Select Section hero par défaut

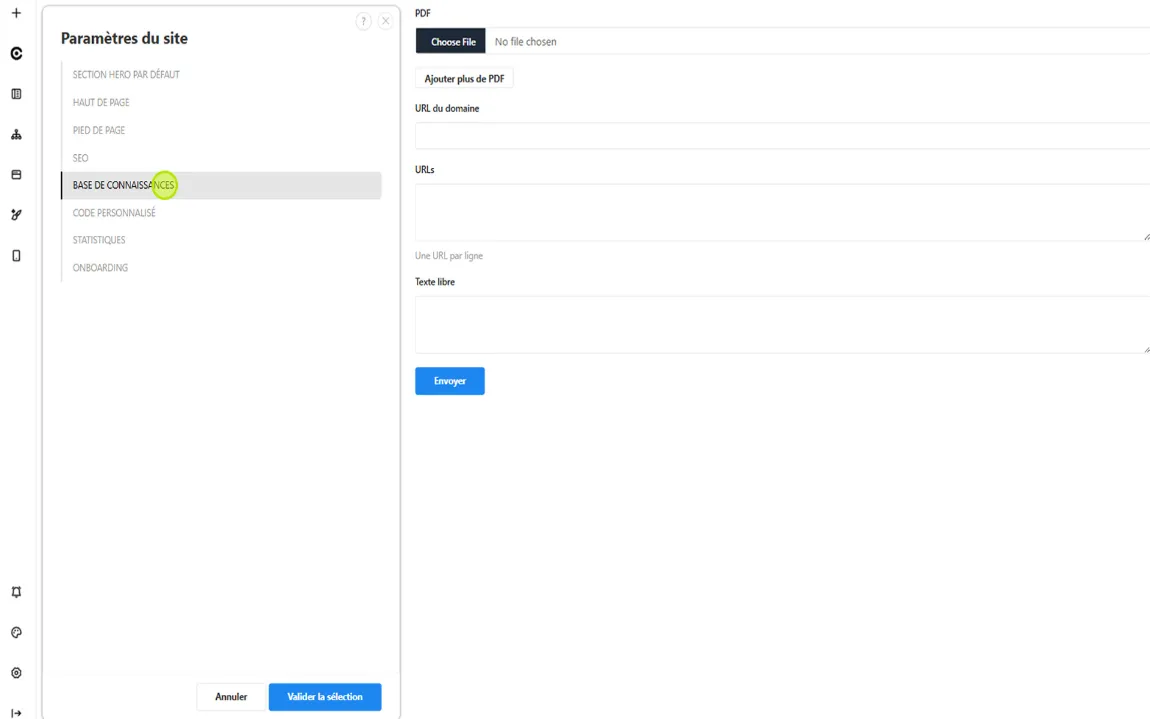tap(126, 75)
